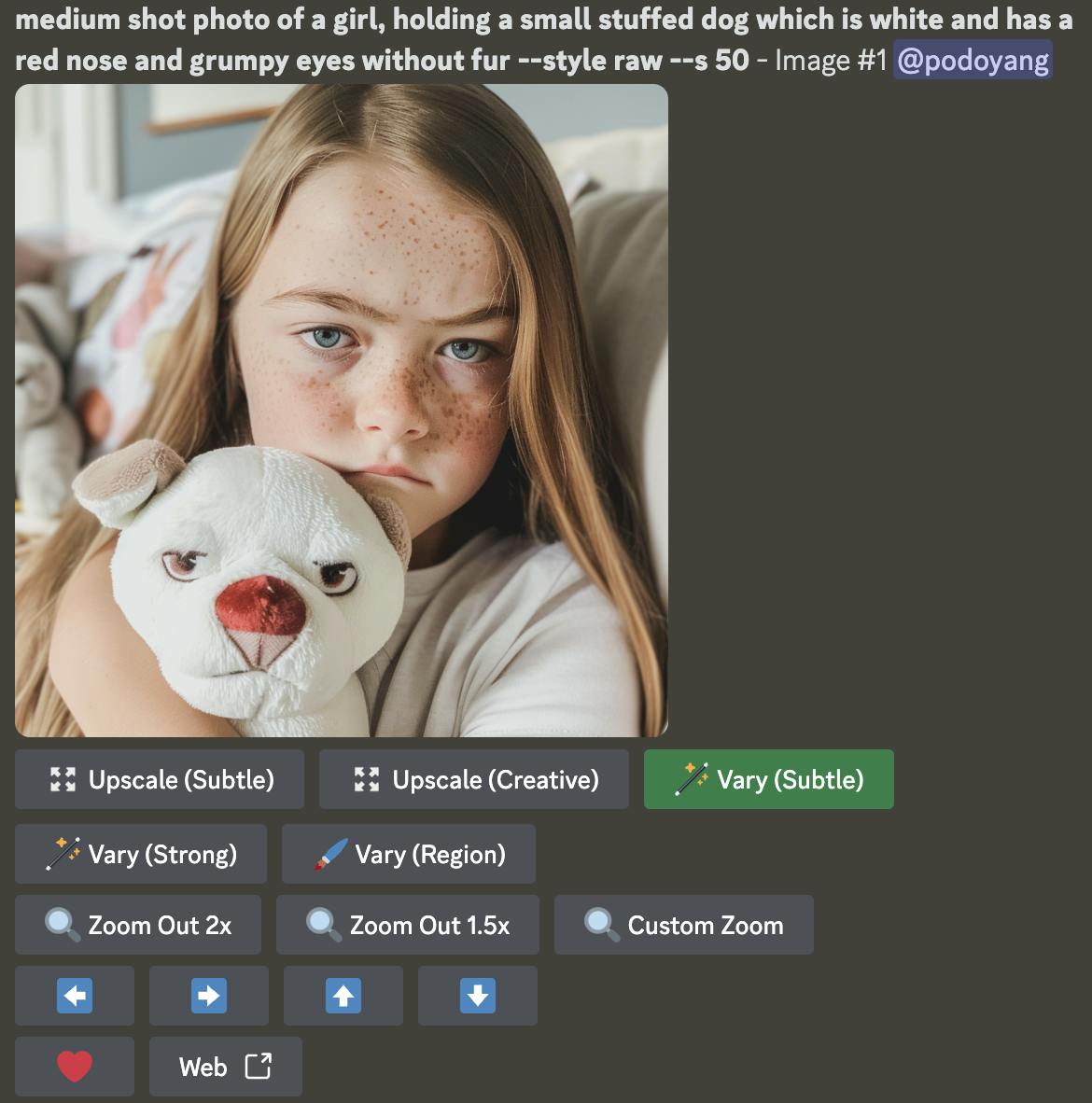Click Zoom Out 1.5x
Image resolution: width=1092 pixels, height=1103 pixels.
407,925
